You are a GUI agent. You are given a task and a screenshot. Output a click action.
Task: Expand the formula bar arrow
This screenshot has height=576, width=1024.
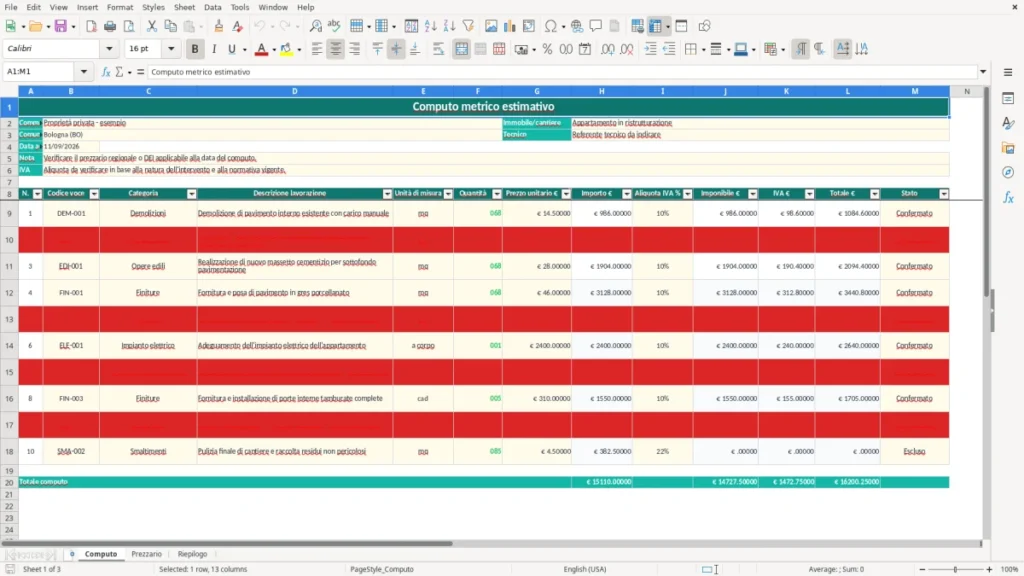983,72
